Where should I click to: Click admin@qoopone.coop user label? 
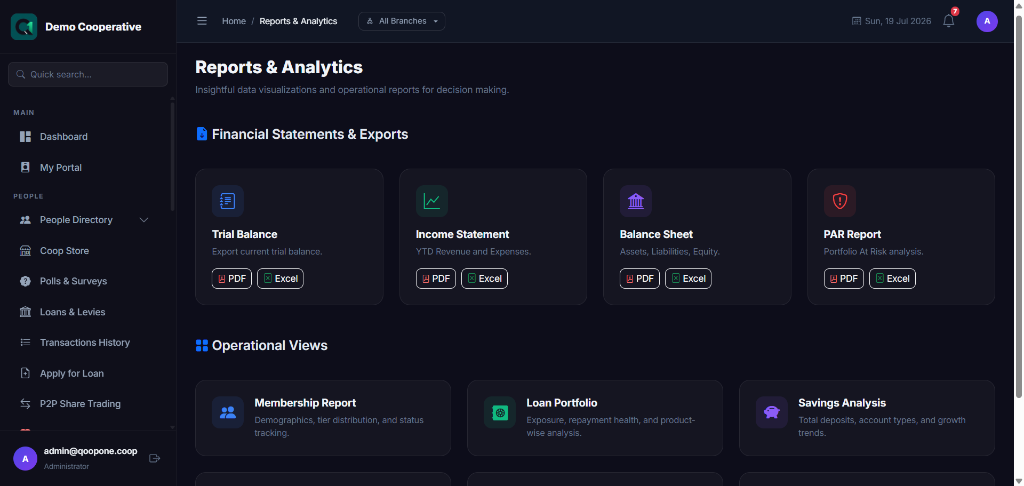point(90,451)
